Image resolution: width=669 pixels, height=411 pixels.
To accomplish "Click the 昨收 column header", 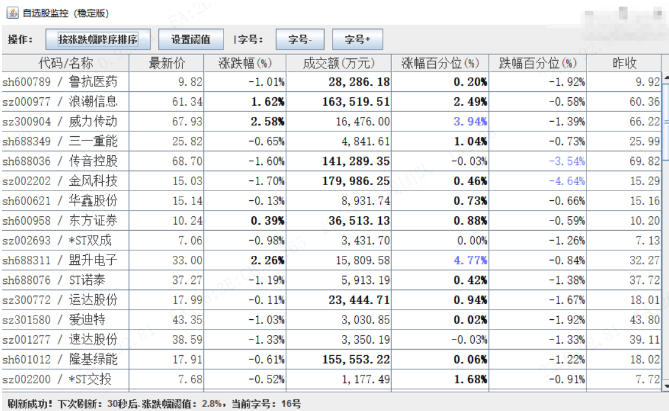I will [x=624, y=63].
